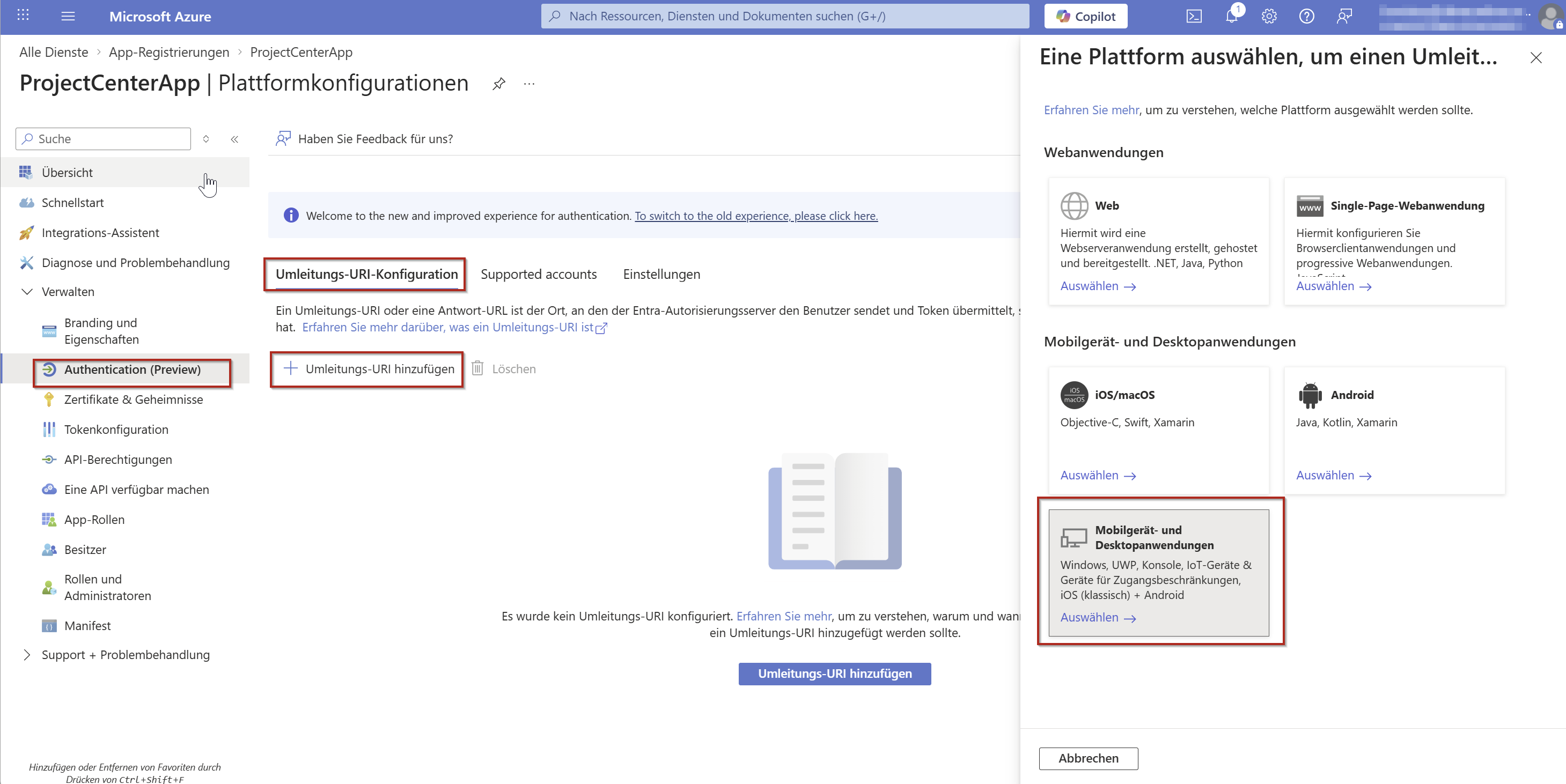The height and width of the screenshot is (784, 1566).
Task: Go to ProjectCenterApp breadcrumb
Action: [x=301, y=52]
